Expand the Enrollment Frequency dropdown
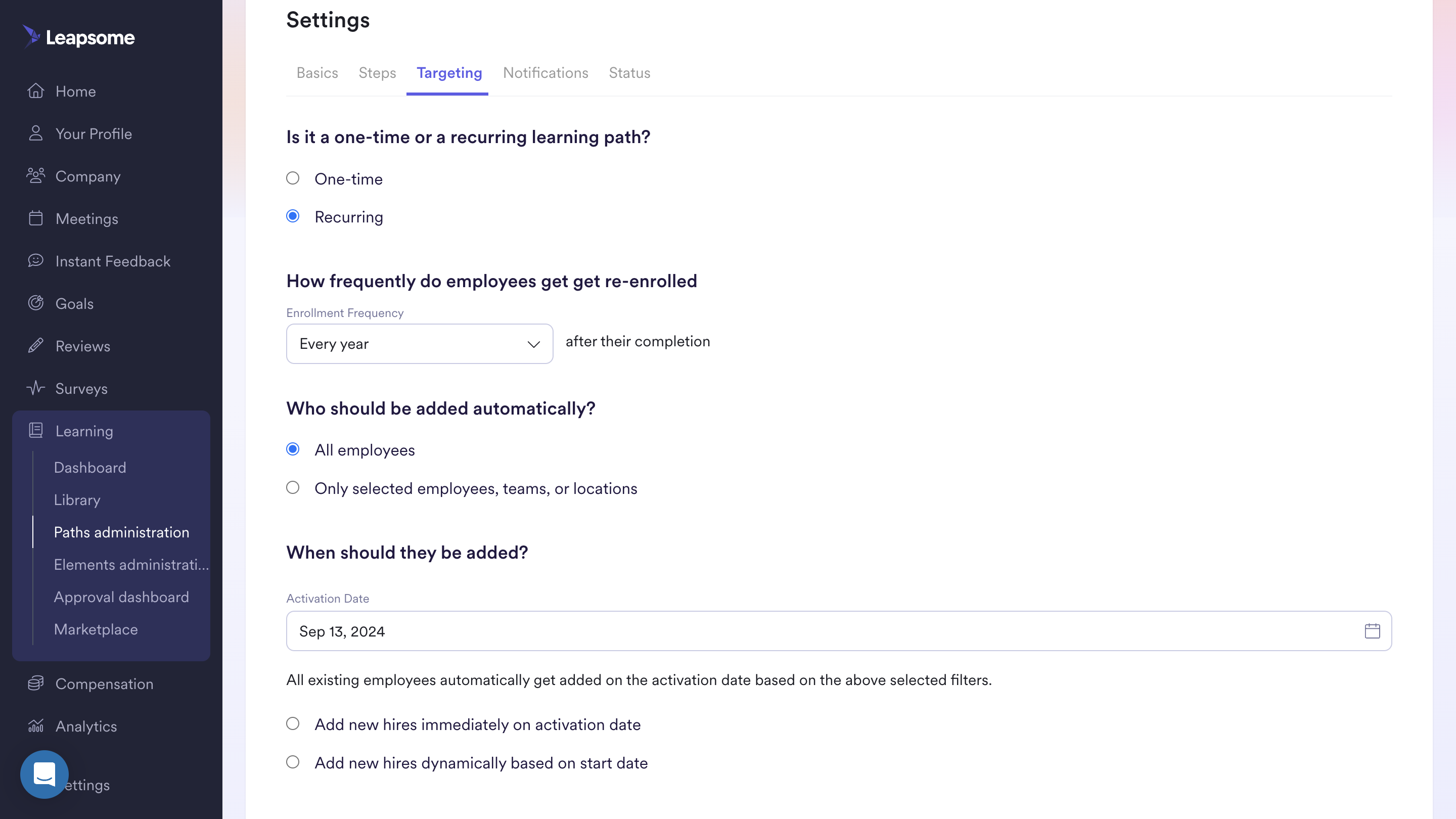The image size is (1456, 819). click(x=420, y=344)
